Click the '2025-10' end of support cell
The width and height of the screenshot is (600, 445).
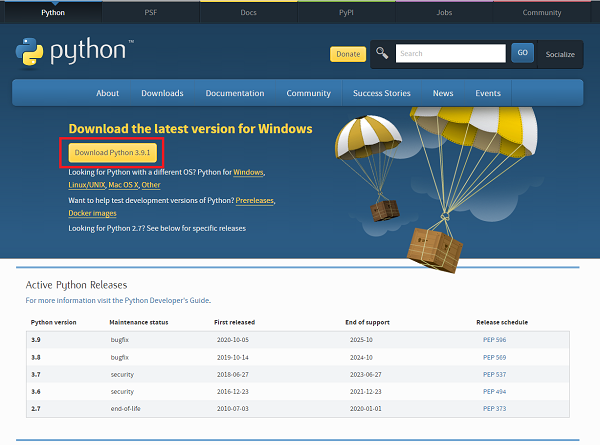361,340
